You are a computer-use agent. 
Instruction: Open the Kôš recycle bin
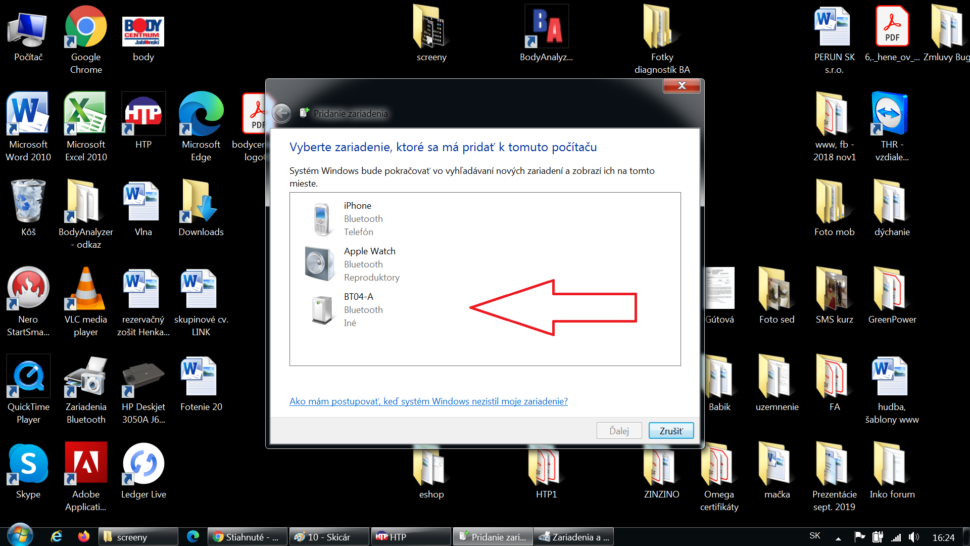click(x=28, y=208)
